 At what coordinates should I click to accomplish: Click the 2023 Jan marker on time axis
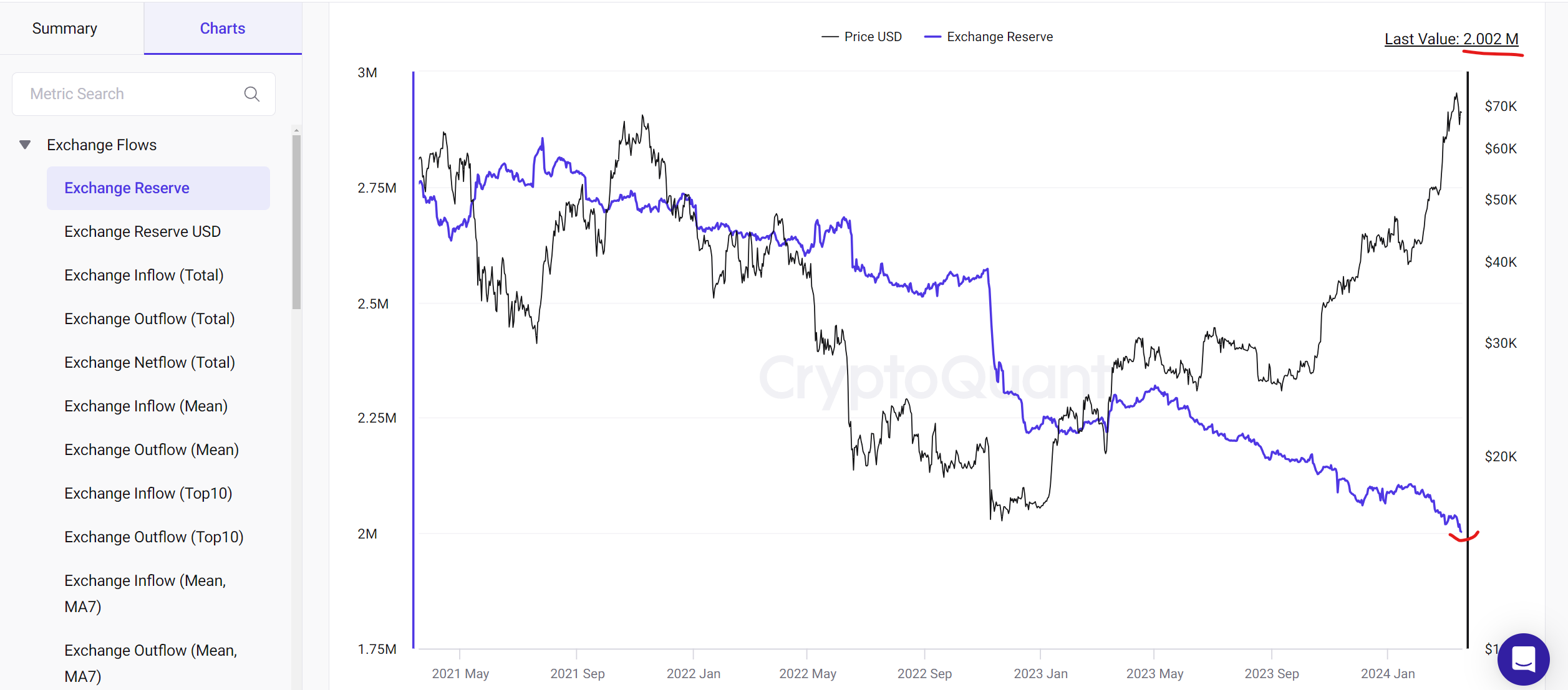(1040, 673)
